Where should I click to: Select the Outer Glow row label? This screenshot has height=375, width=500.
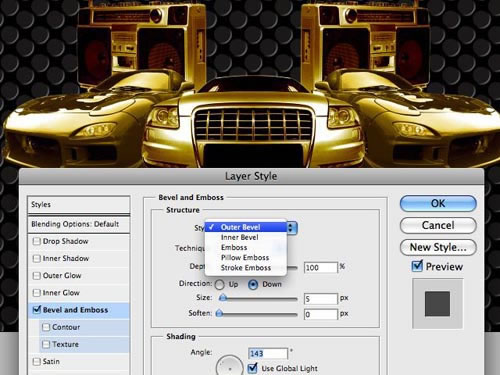(x=62, y=276)
